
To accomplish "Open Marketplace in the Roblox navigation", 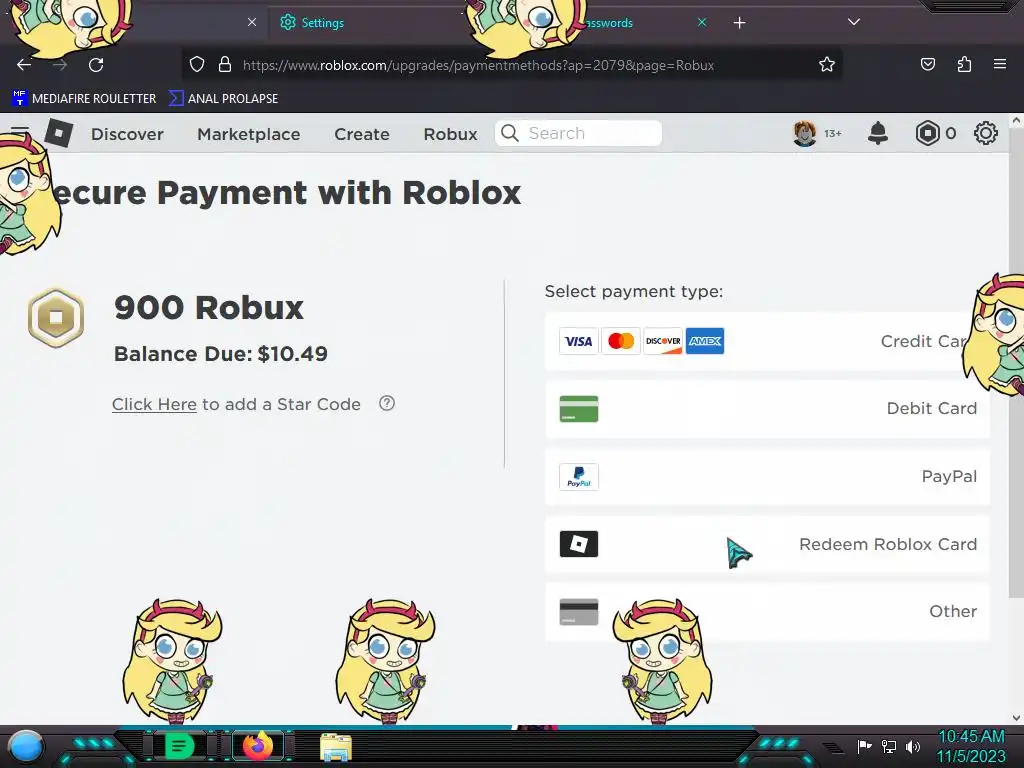I will 249,134.
